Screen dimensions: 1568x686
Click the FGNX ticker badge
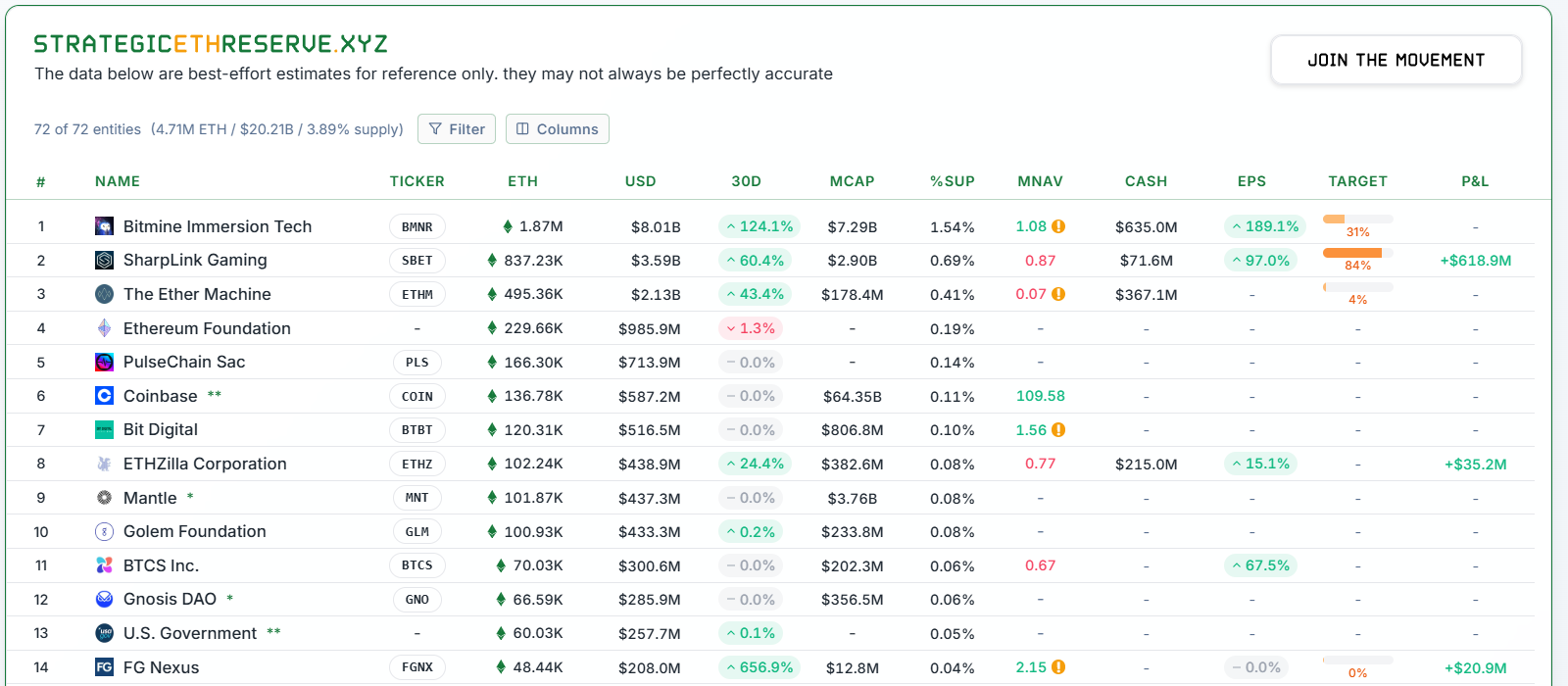pyautogui.click(x=417, y=667)
